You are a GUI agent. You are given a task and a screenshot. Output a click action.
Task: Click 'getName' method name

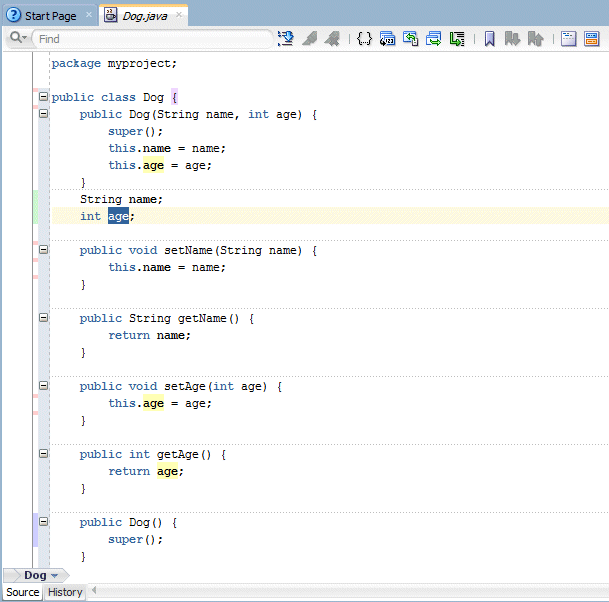click(202, 318)
